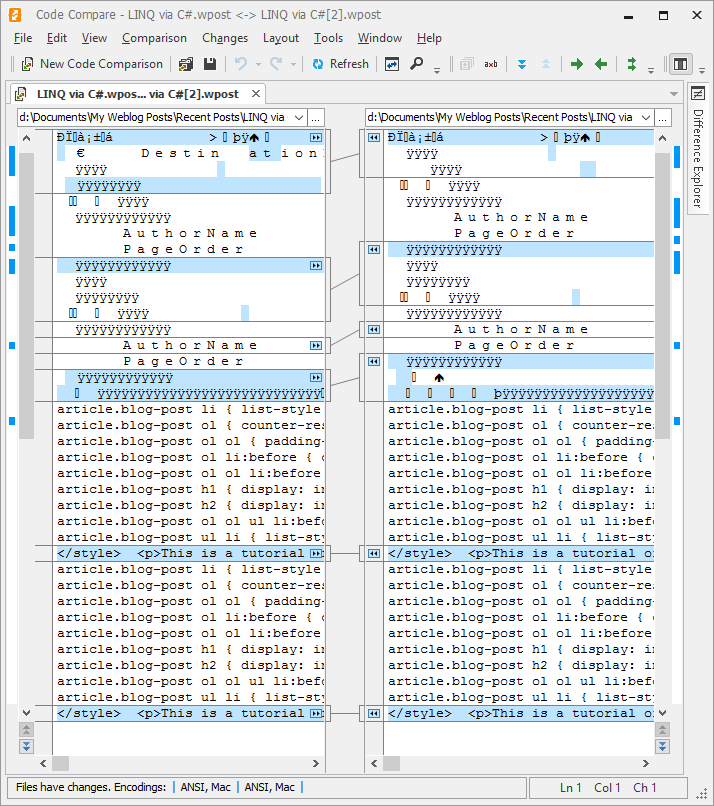
Task: Toggle the side-by-side layout button
Action: click(x=681, y=64)
